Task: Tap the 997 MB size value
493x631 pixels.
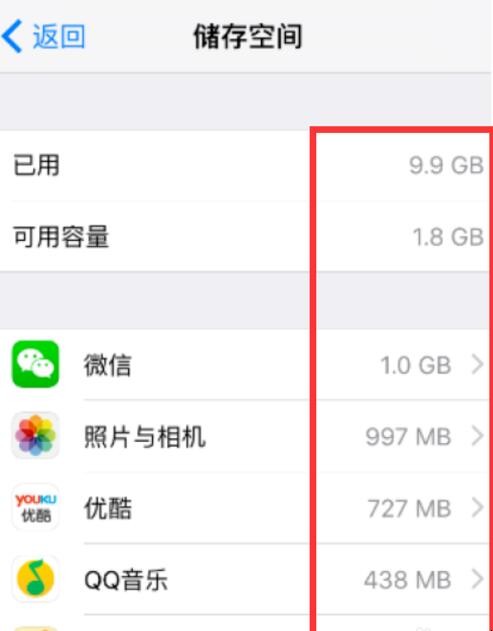Action: pos(408,437)
